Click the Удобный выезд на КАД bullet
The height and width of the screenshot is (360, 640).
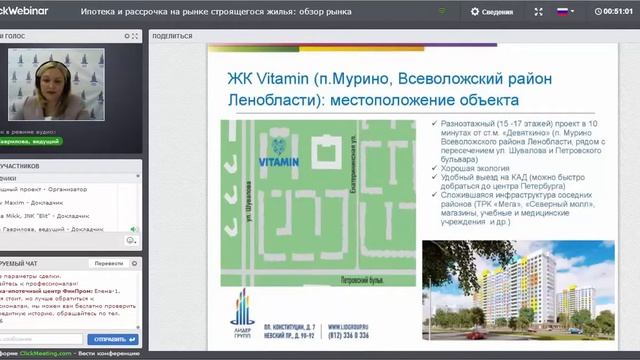[513, 182]
